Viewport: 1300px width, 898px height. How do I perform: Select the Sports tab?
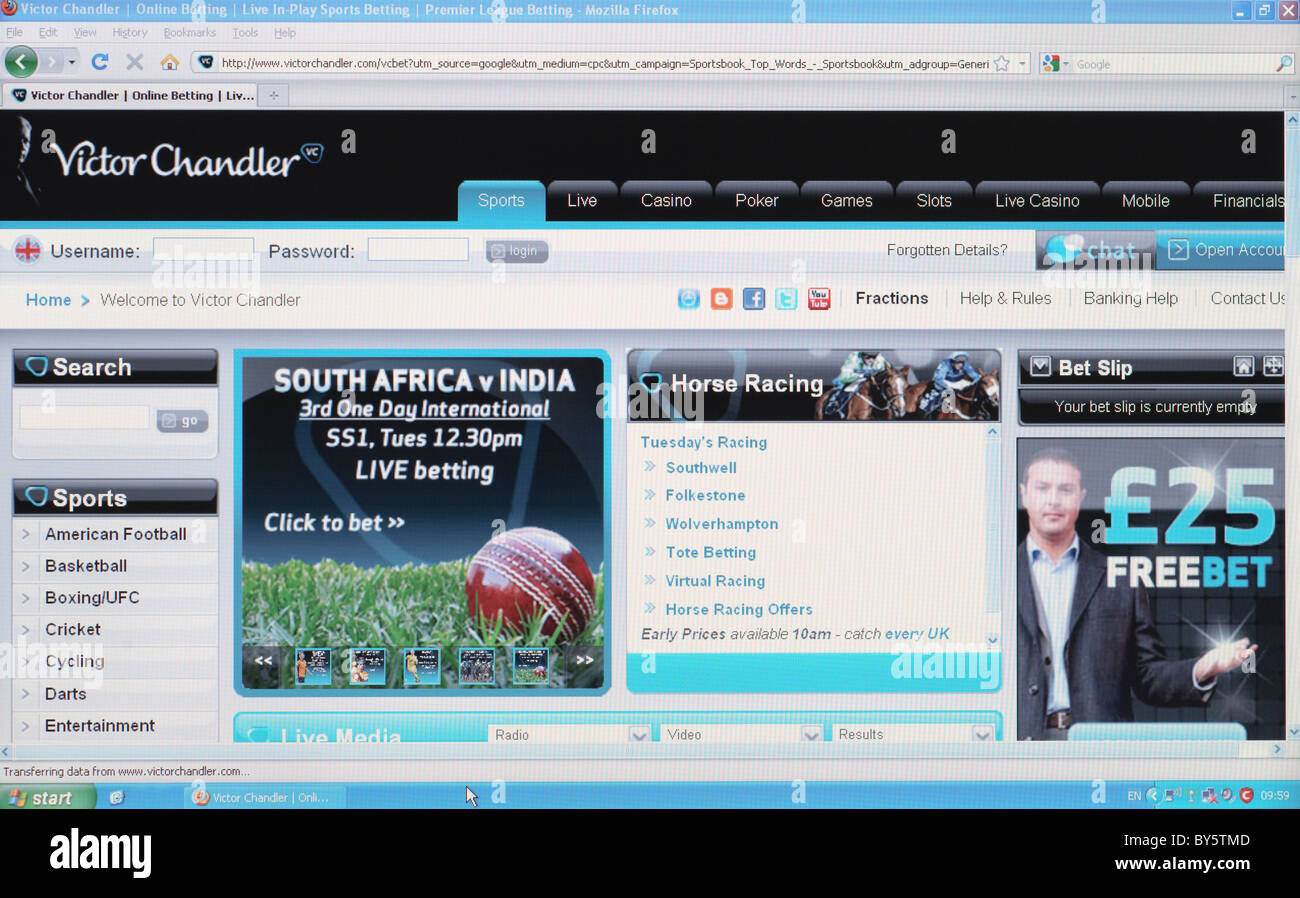click(x=501, y=201)
